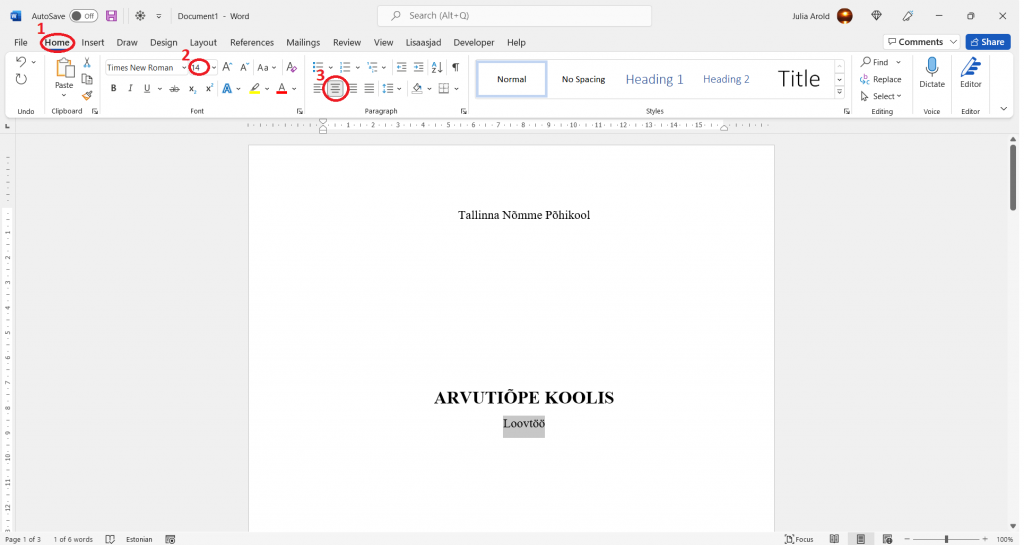
Task: Click the Estonian language indicator
Action: point(139,539)
